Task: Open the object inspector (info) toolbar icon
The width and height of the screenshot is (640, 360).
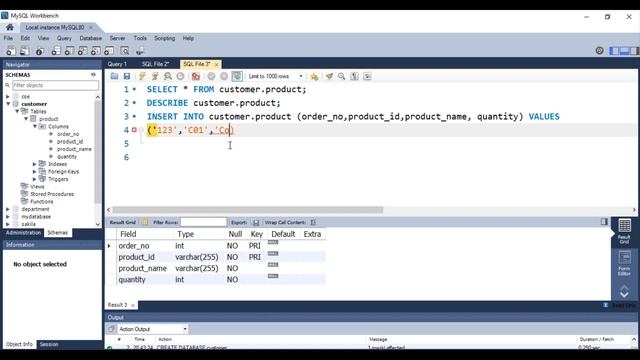Action: coord(40,51)
